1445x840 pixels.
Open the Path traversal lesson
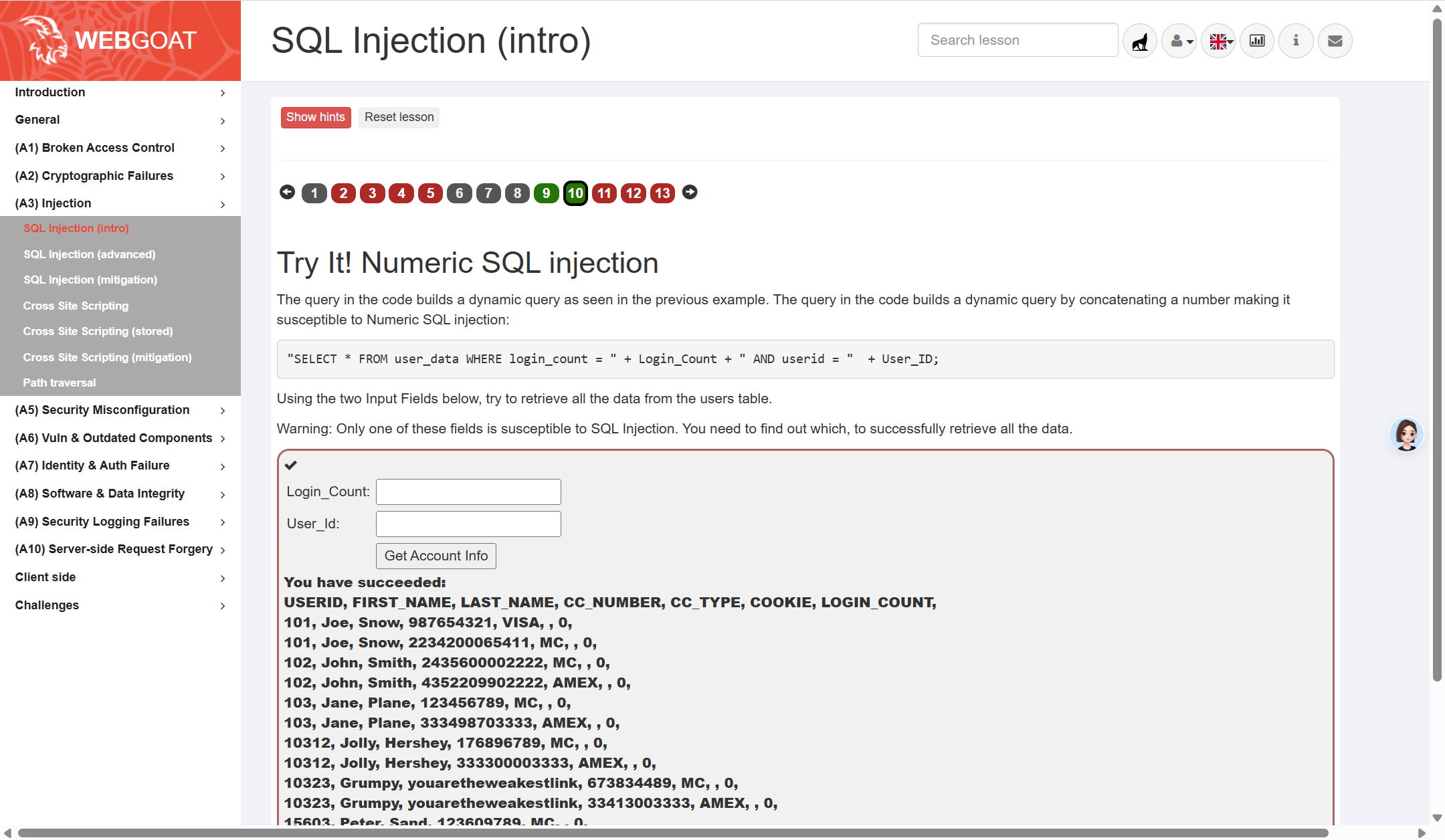tap(60, 383)
